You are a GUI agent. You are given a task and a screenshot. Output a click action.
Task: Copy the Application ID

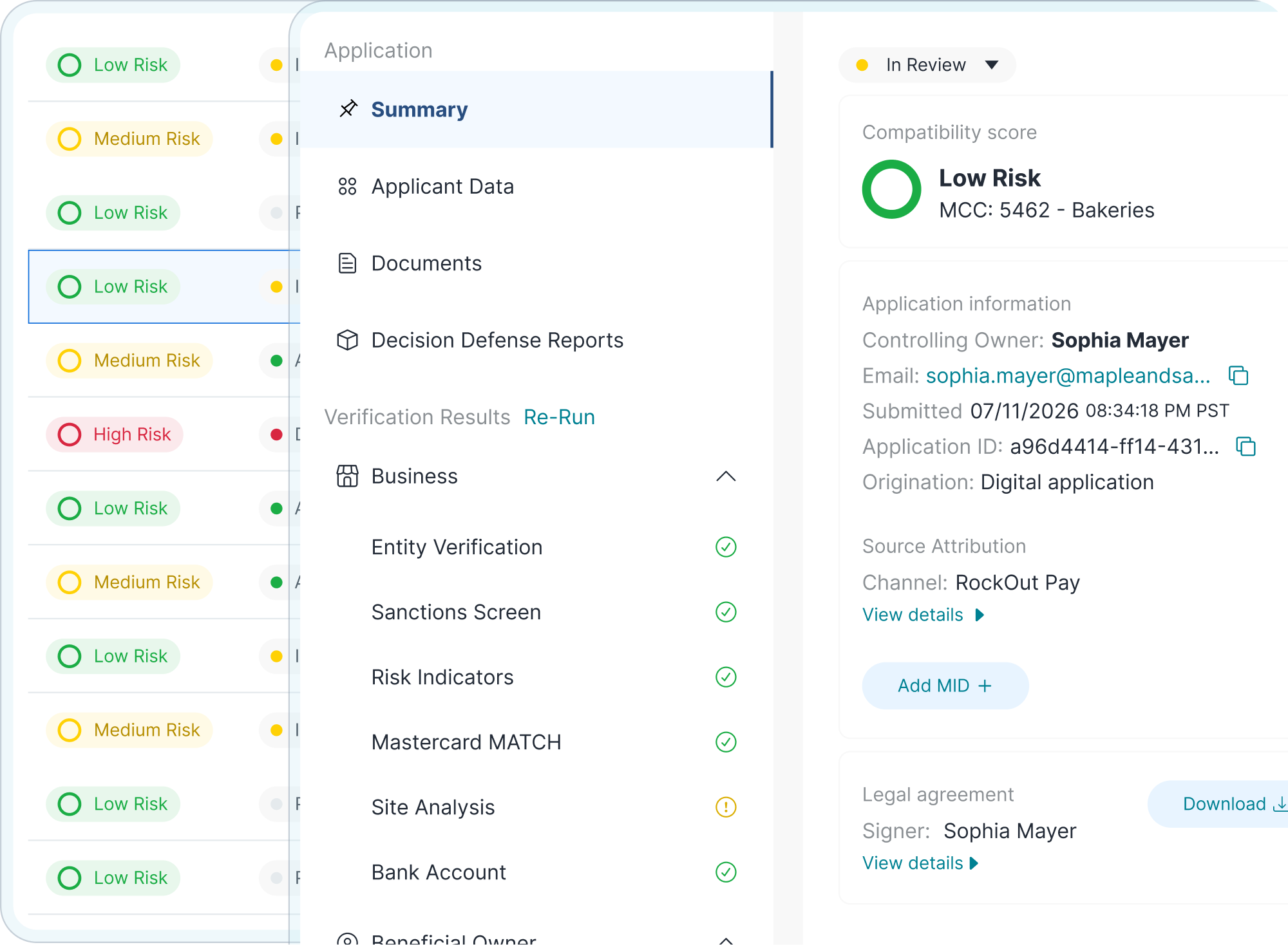1245,446
